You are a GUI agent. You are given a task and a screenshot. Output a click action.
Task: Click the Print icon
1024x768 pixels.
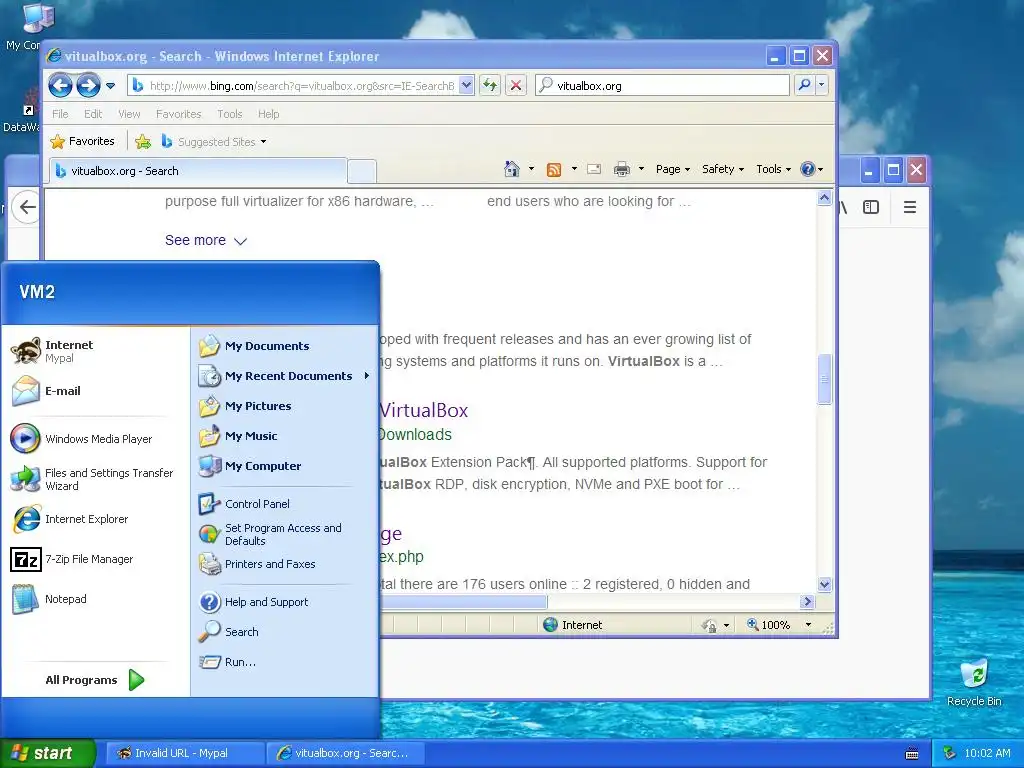[622, 169]
